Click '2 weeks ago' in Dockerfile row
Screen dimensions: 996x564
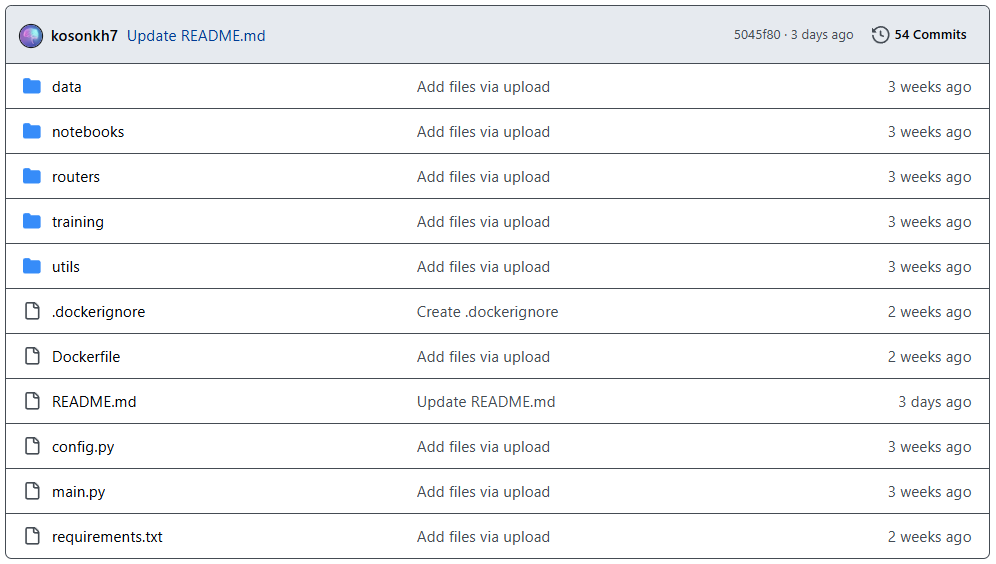click(929, 357)
